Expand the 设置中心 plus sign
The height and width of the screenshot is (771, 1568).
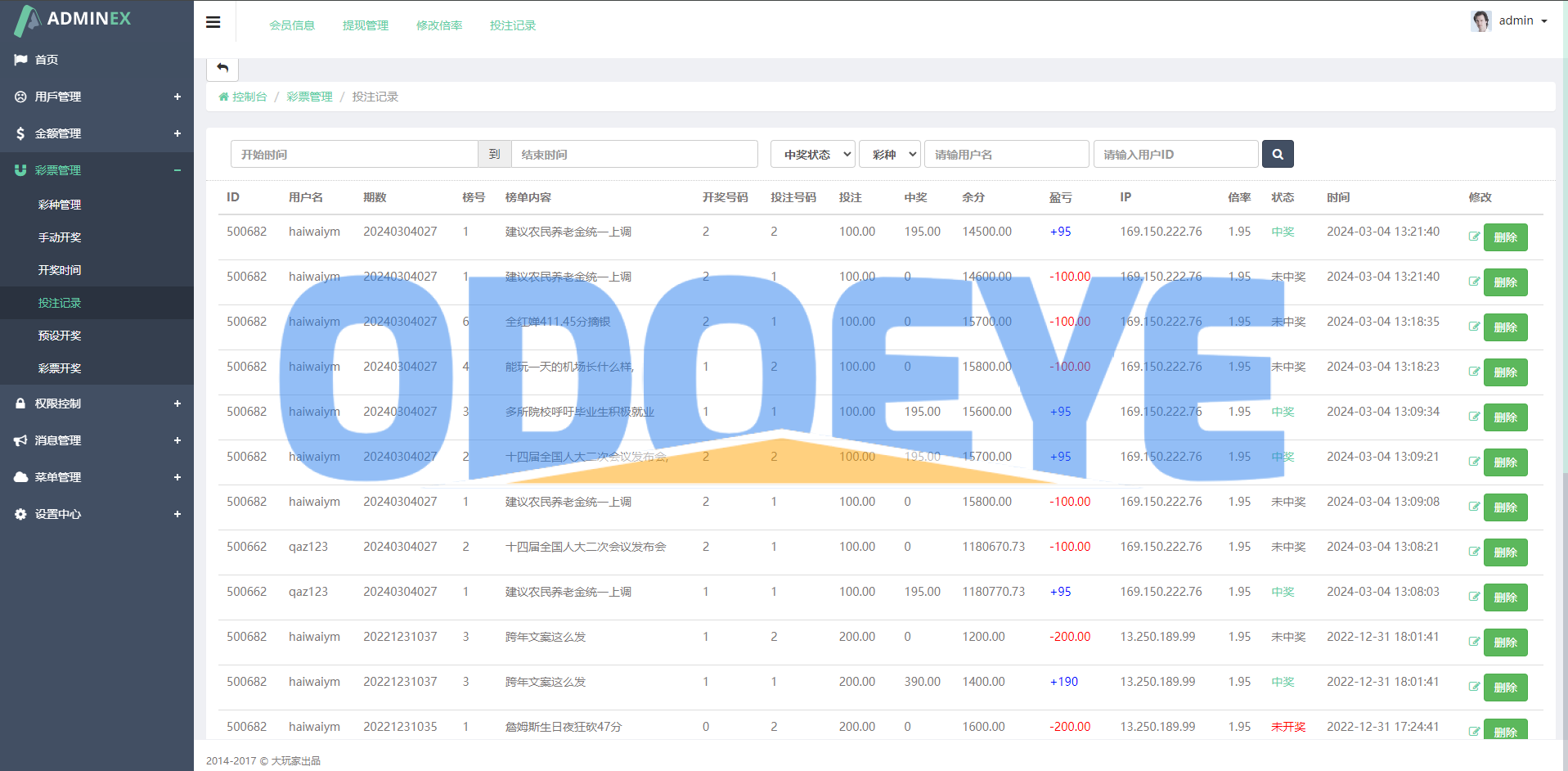point(177,514)
